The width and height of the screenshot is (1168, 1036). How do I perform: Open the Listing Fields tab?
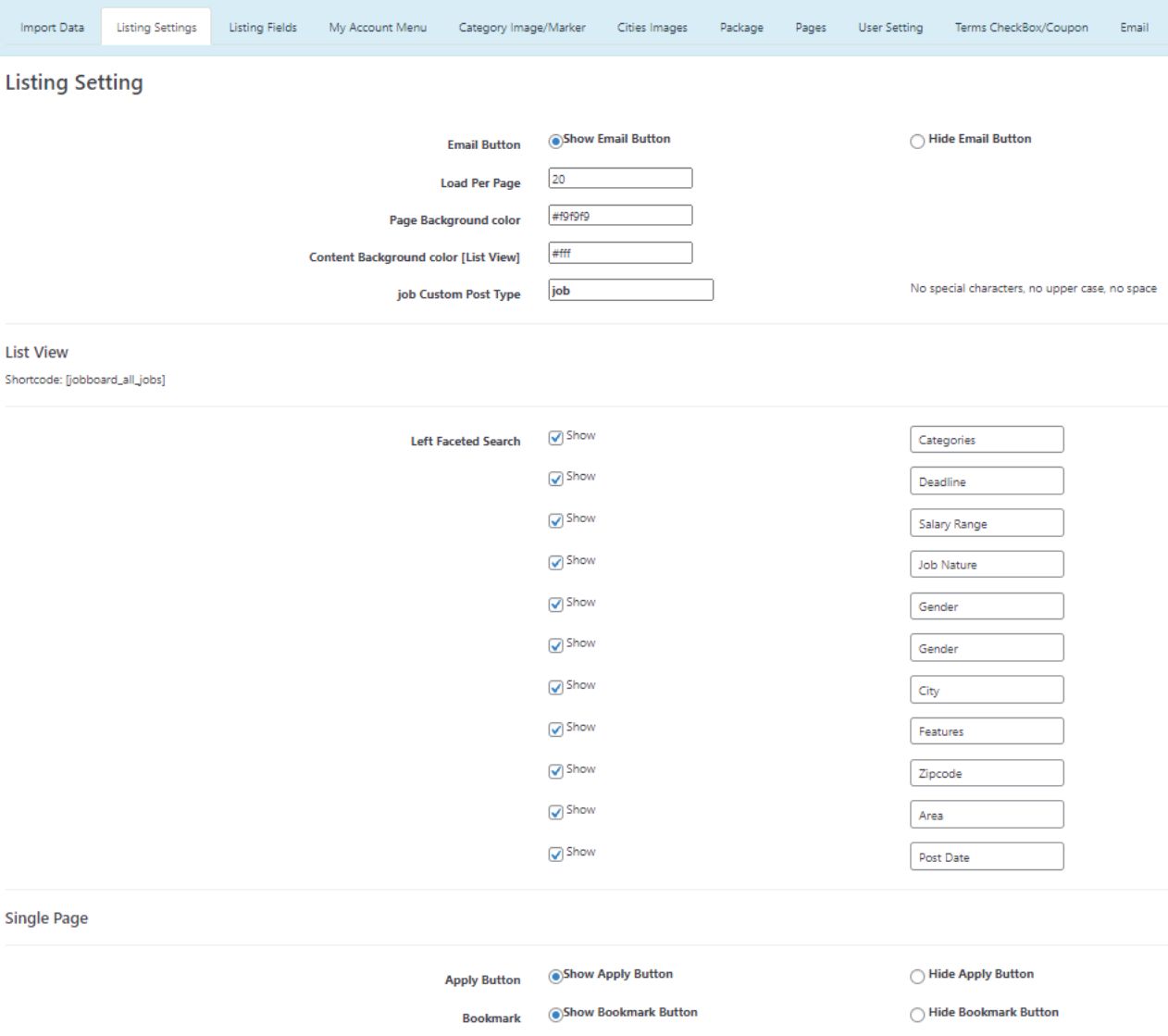click(263, 28)
